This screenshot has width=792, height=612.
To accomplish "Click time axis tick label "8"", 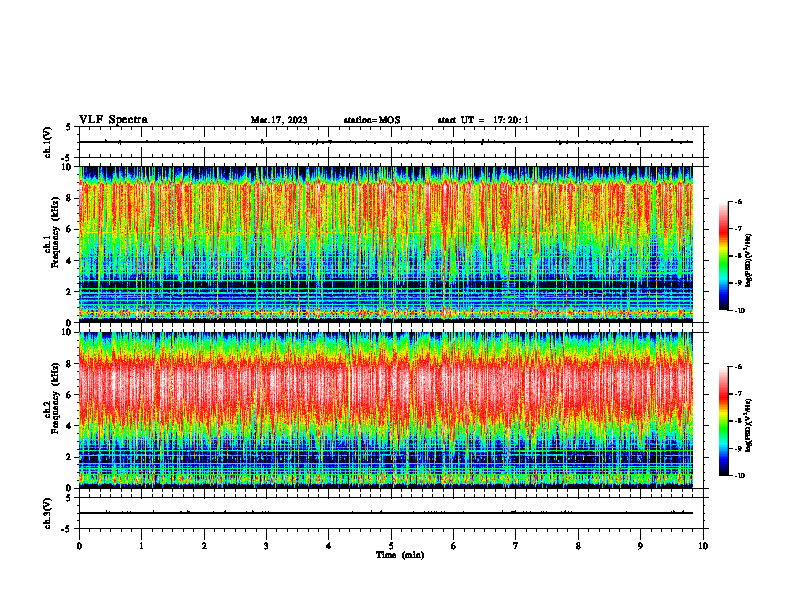I will click(578, 545).
